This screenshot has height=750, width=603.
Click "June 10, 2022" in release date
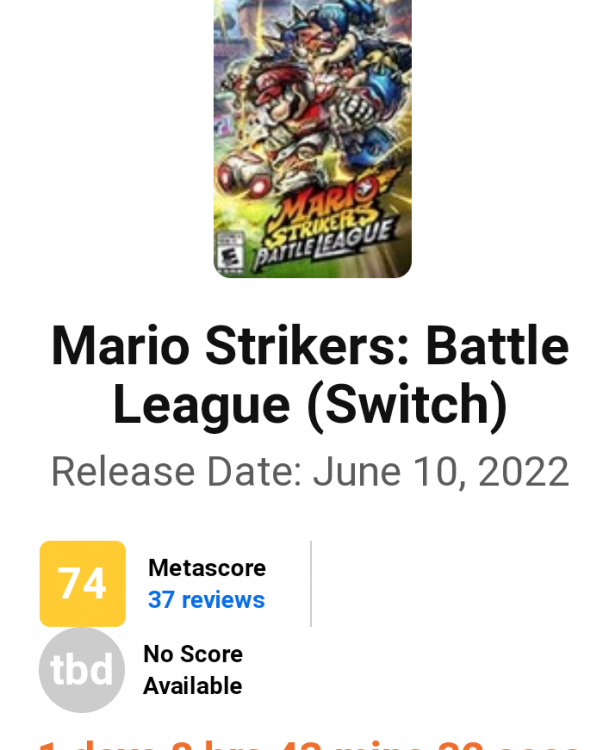coord(441,471)
